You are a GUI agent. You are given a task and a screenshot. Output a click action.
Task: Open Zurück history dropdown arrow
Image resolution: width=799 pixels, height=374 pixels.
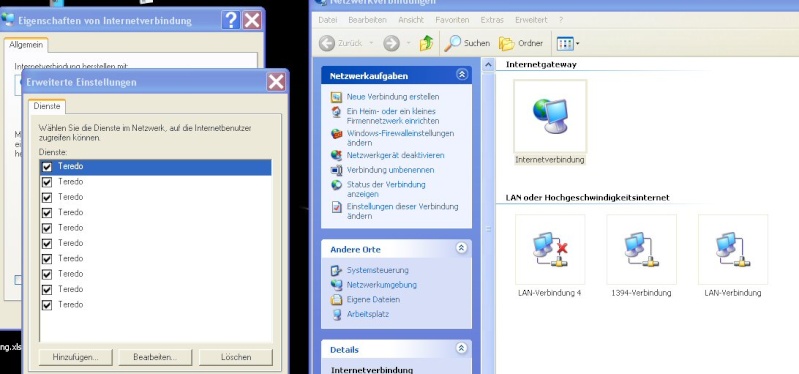click(371, 43)
